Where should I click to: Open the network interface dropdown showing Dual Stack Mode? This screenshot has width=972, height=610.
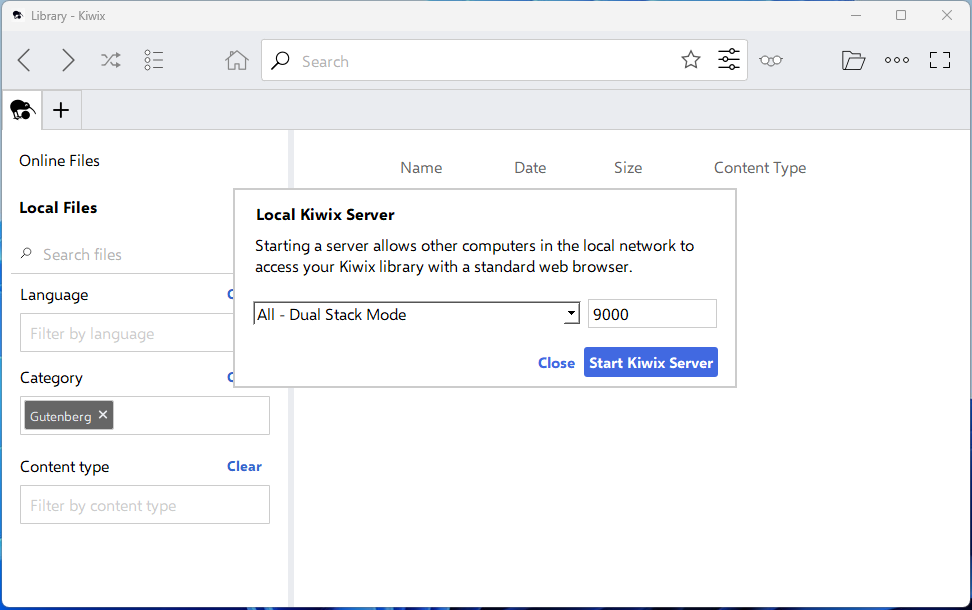(571, 313)
